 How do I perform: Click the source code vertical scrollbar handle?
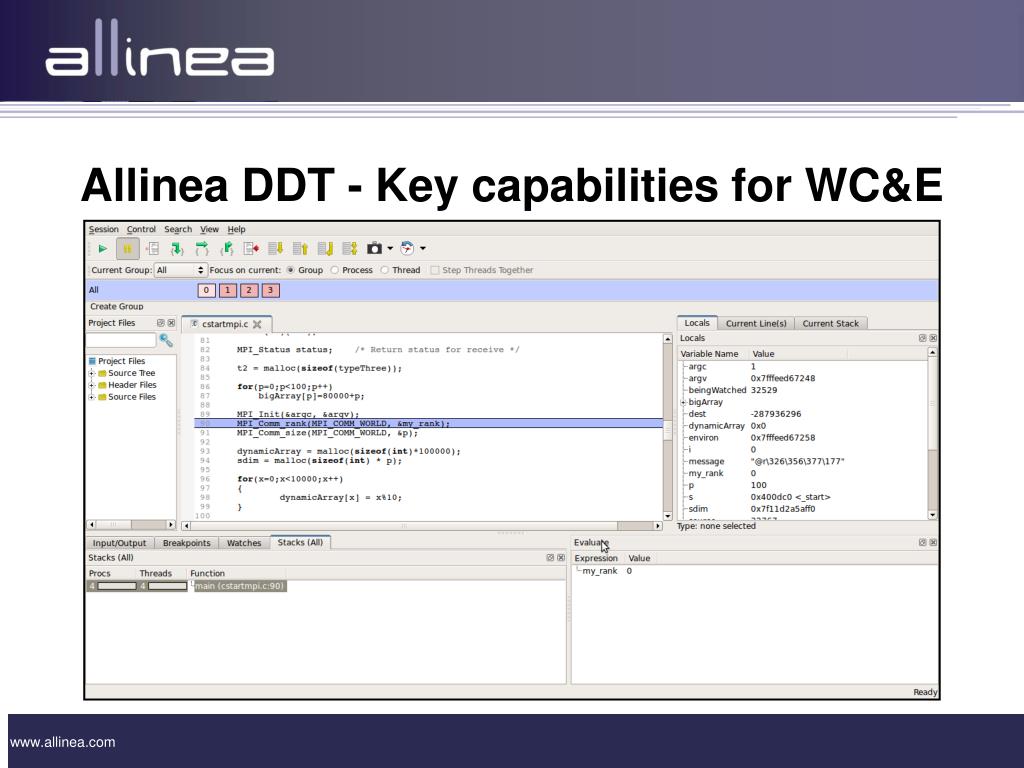coord(667,431)
